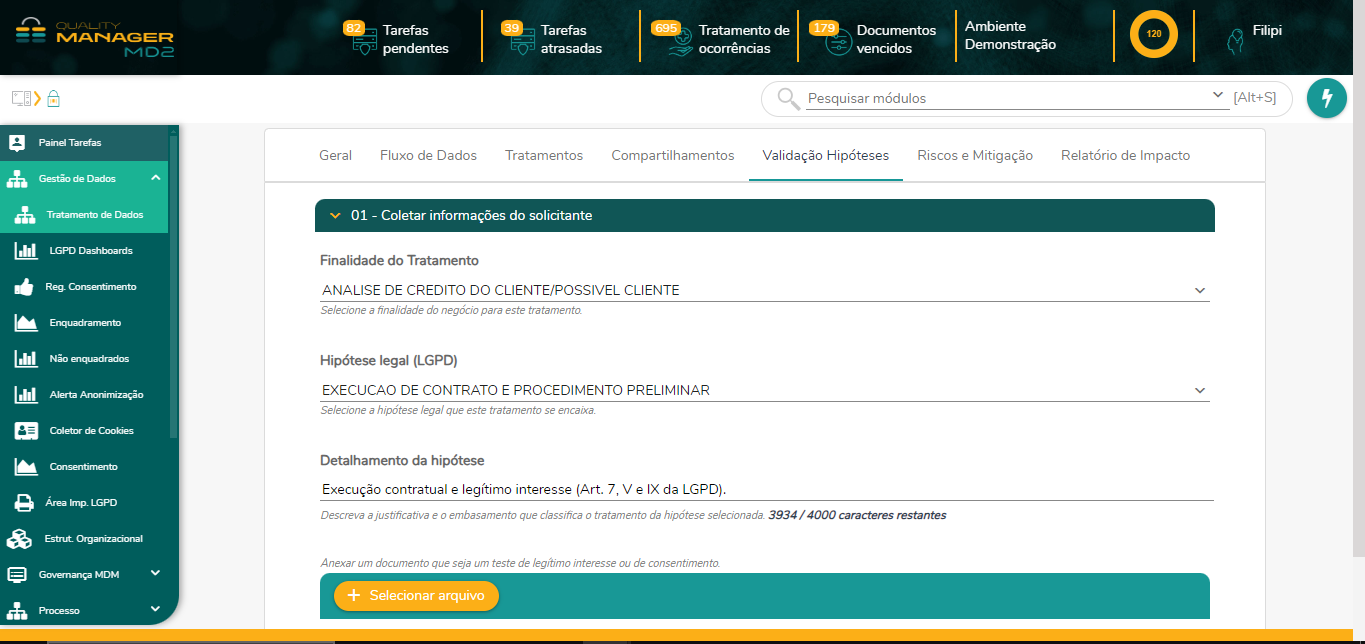Click the 120 circular timer indicator

coord(1153,34)
